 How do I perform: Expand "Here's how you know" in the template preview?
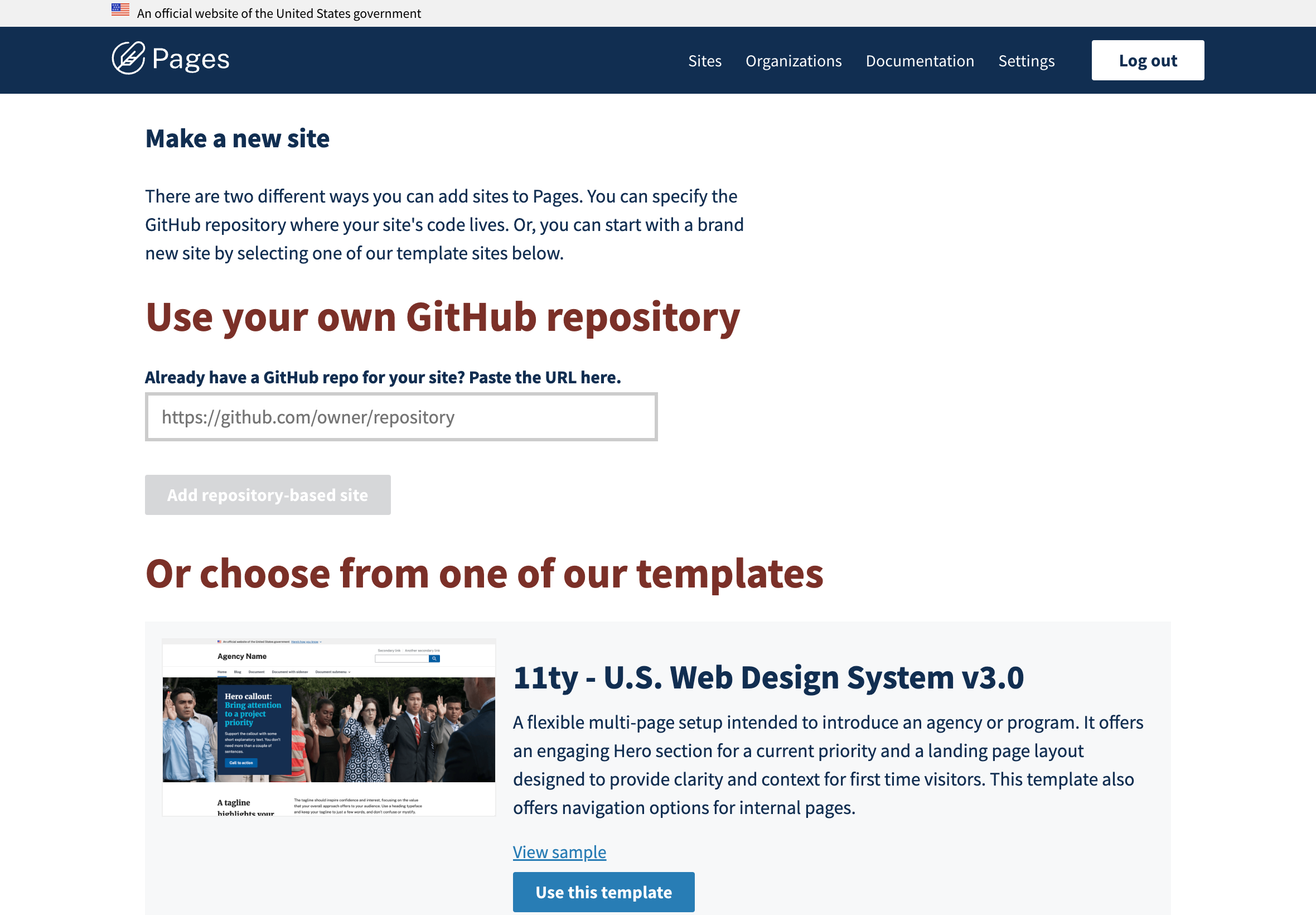306,642
